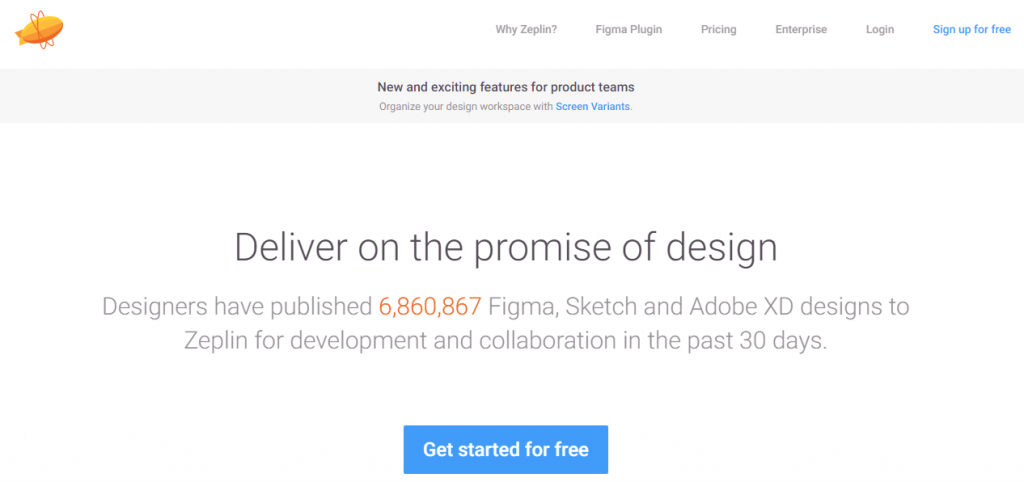Follow the Screen Variants link
Viewport: 1024px width, 482px height.
tap(593, 106)
